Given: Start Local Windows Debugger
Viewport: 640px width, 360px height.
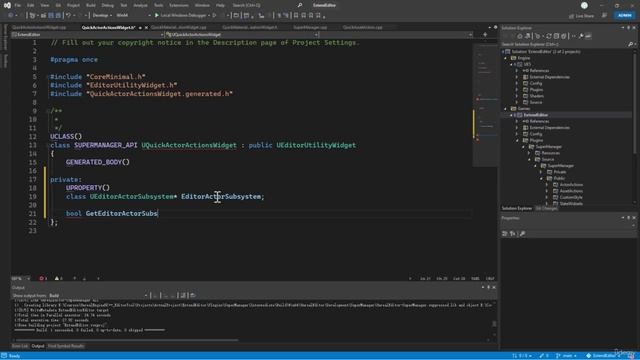Looking at the screenshot, I should [x=180, y=15].
